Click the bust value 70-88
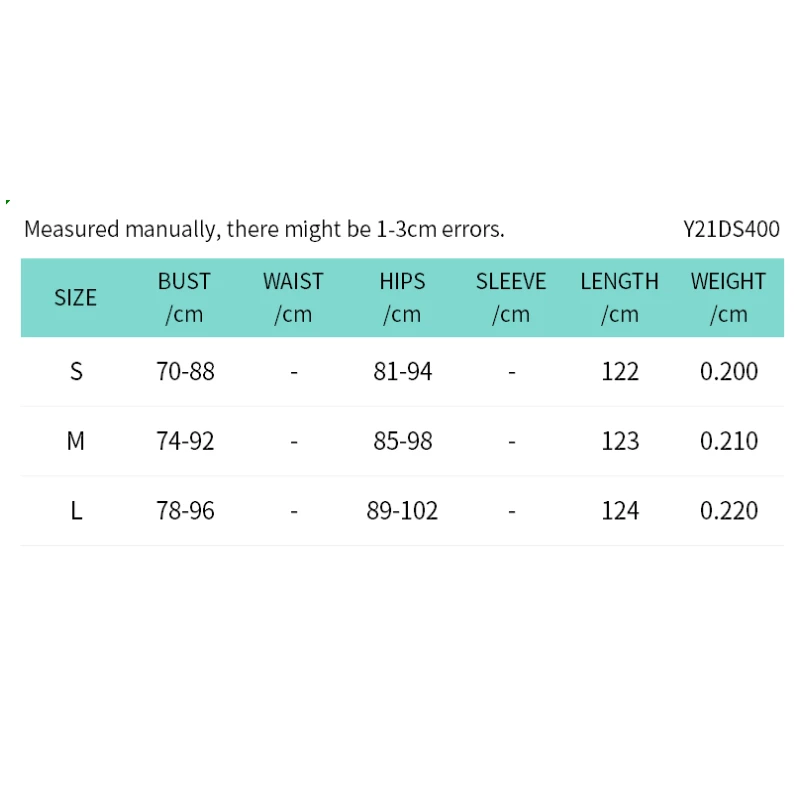The height and width of the screenshot is (800, 800). 185,372
